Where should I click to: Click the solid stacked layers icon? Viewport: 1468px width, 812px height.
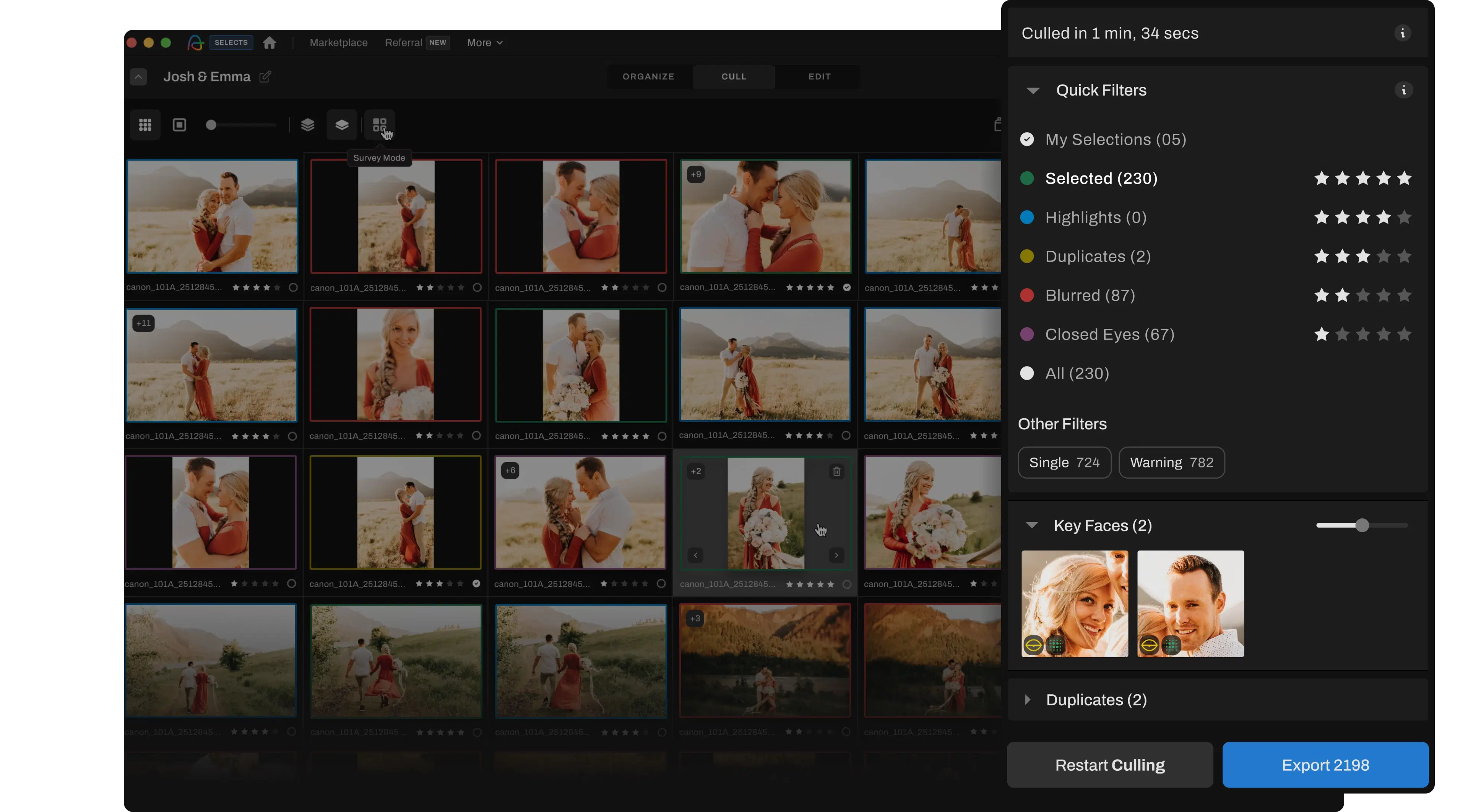[x=342, y=125]
